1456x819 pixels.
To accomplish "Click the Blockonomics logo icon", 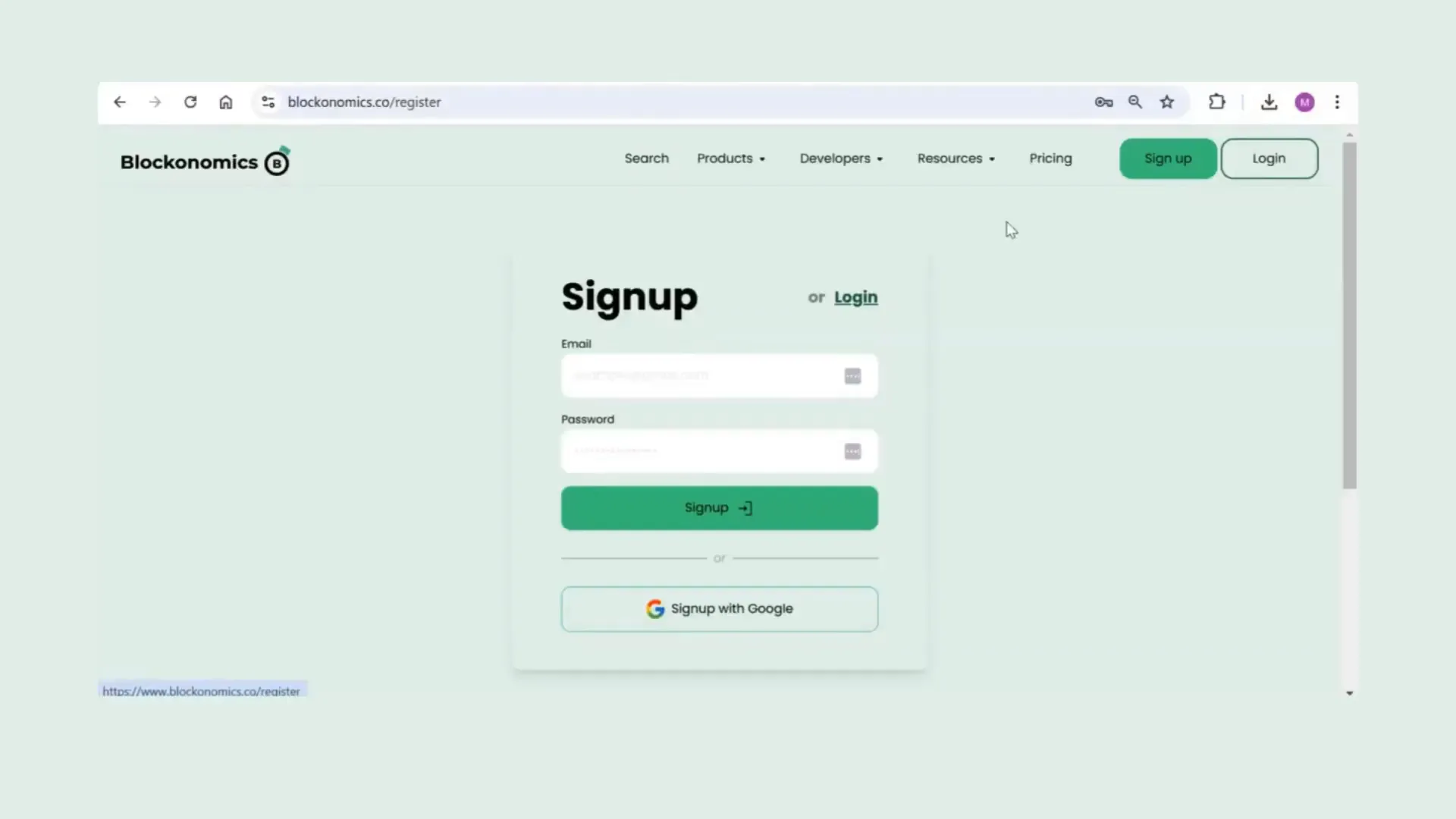I will point(278,162).
